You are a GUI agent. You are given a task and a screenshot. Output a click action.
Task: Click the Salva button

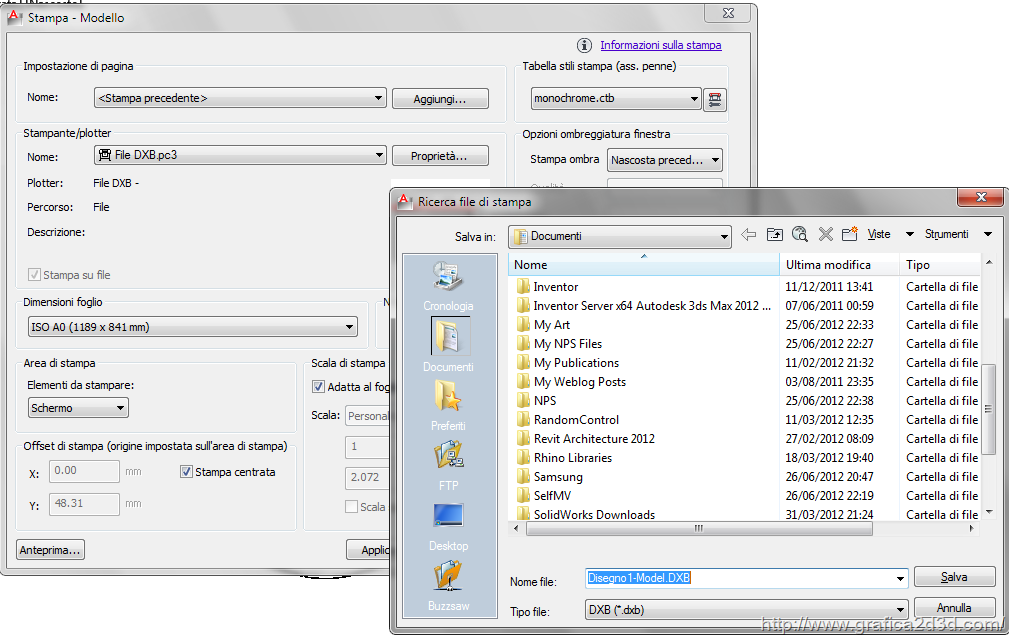click(x=954, y=577)
